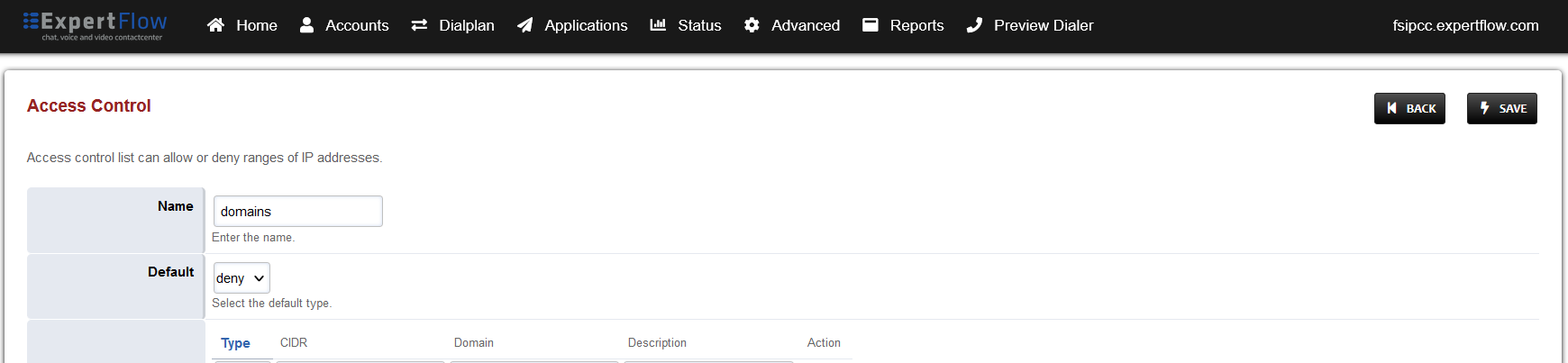Click the Accounts user icon
The height and width of the screenshot is (363, 1568).
point(306,25)
